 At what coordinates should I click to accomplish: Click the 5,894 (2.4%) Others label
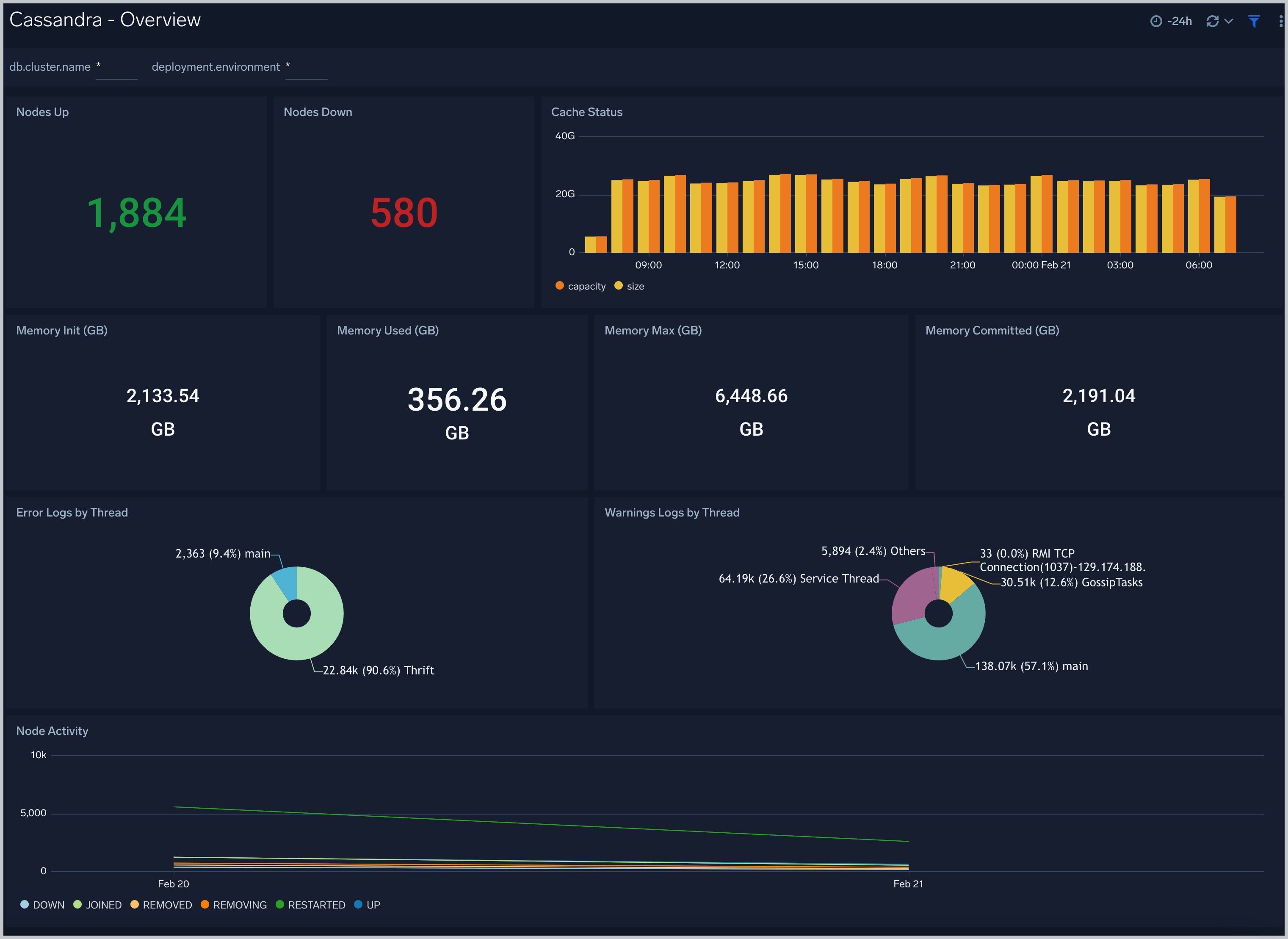click(873, 551)
